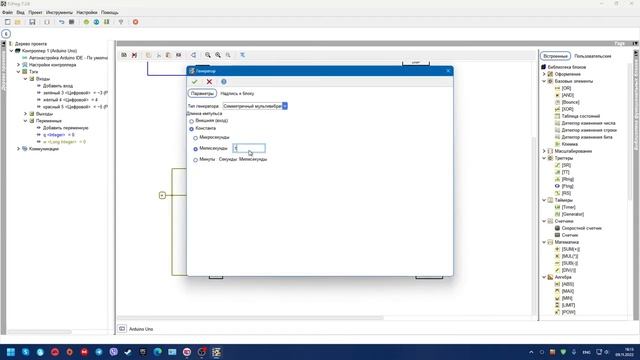
Task: Click the green compile icon in main toolbar
Action: [x=86, y=22]
